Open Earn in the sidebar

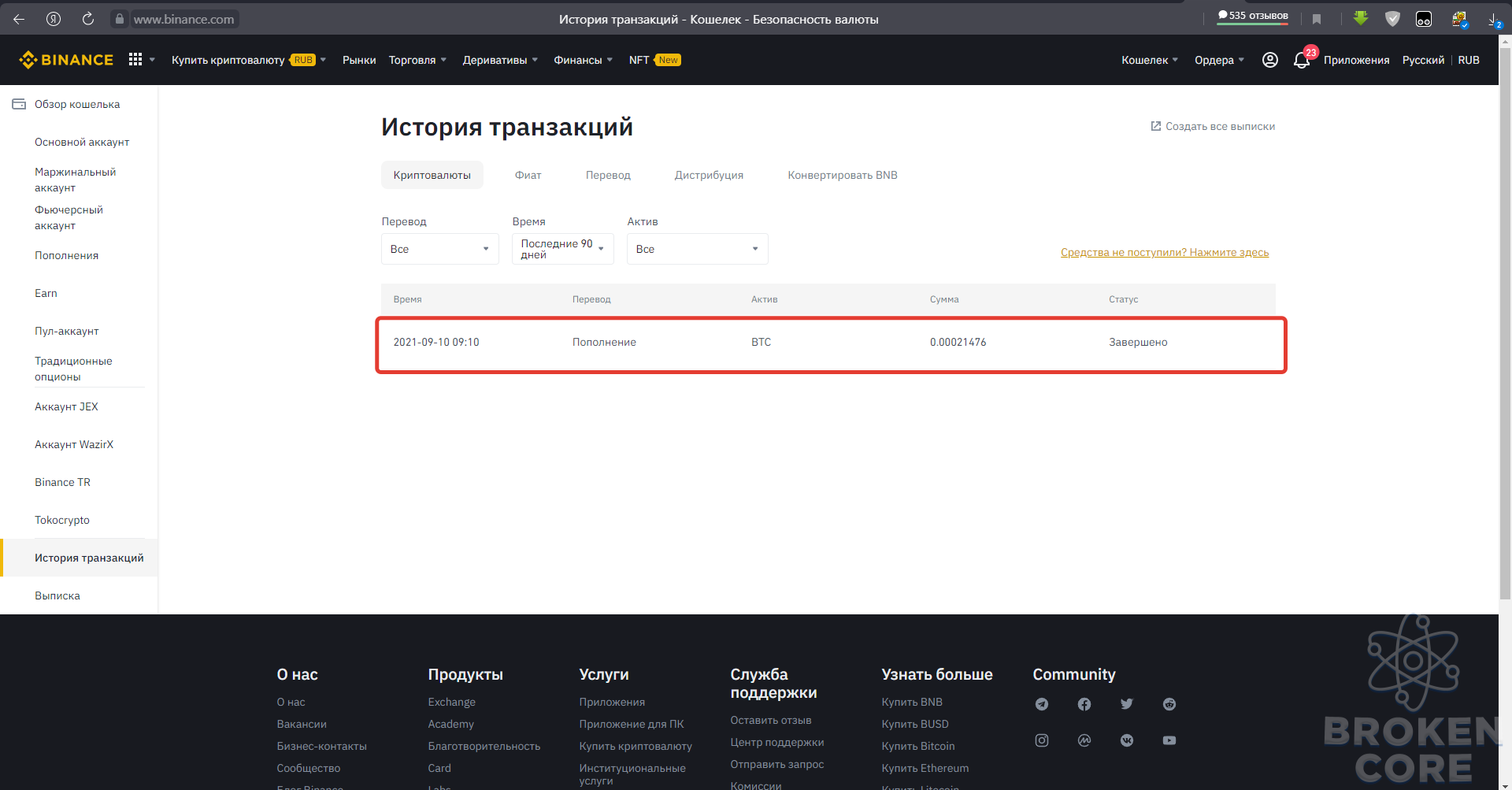point(46,293)
